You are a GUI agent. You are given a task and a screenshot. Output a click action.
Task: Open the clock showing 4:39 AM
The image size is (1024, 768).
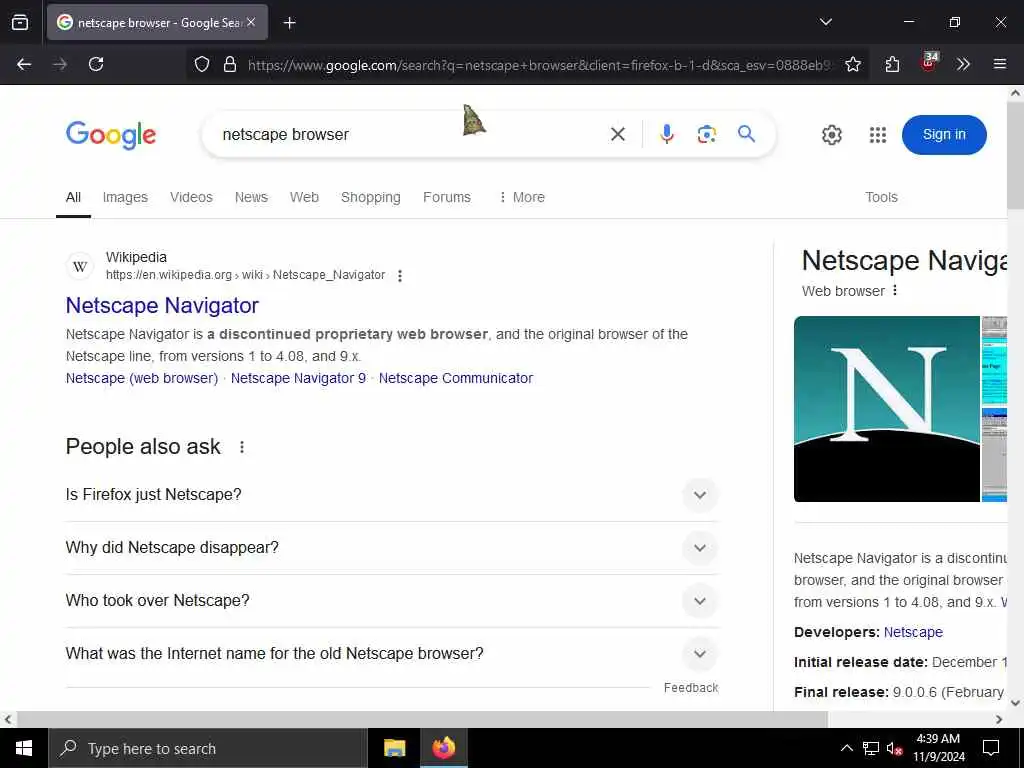(x=938, y=748)
